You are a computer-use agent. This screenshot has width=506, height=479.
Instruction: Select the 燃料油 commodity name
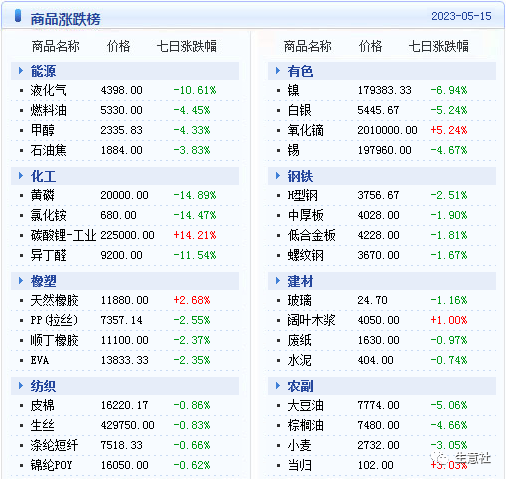(x=48, y=110)
